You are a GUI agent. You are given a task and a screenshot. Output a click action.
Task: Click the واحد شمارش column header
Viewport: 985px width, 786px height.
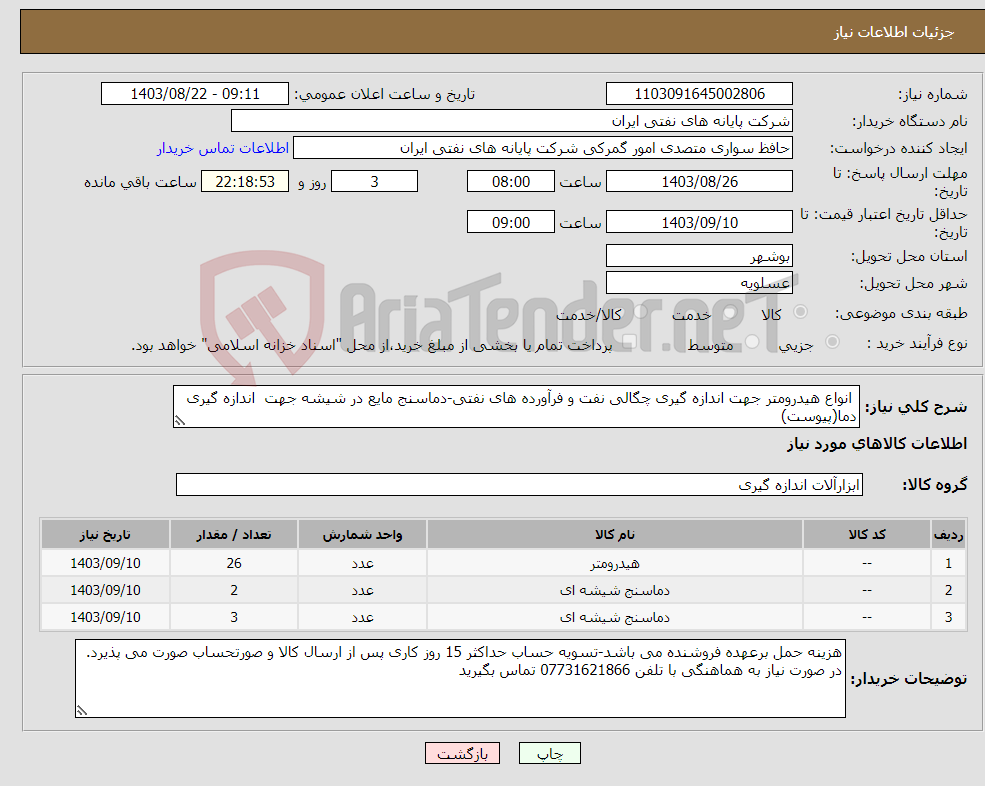point(362,534)
